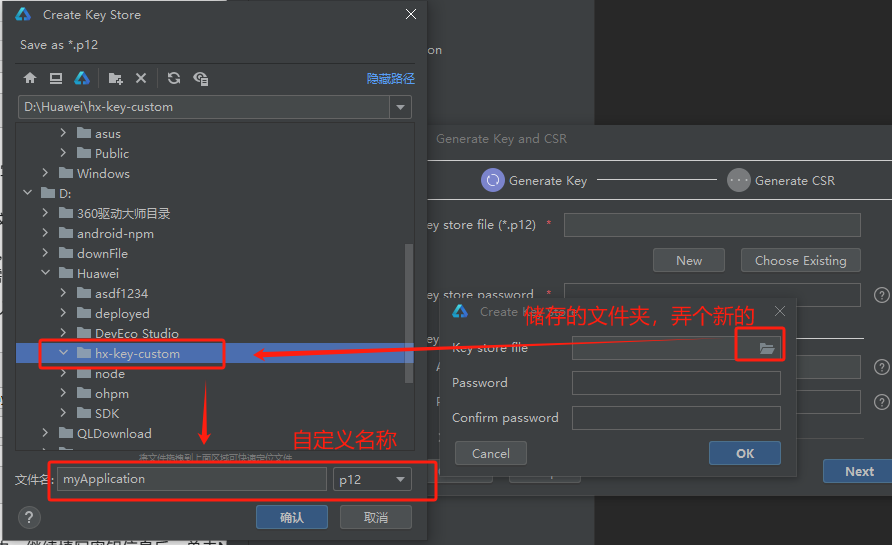Viewport: 892px width, 545px height.
Task: Click the help question mark button
Action: [x=30, y=517]
